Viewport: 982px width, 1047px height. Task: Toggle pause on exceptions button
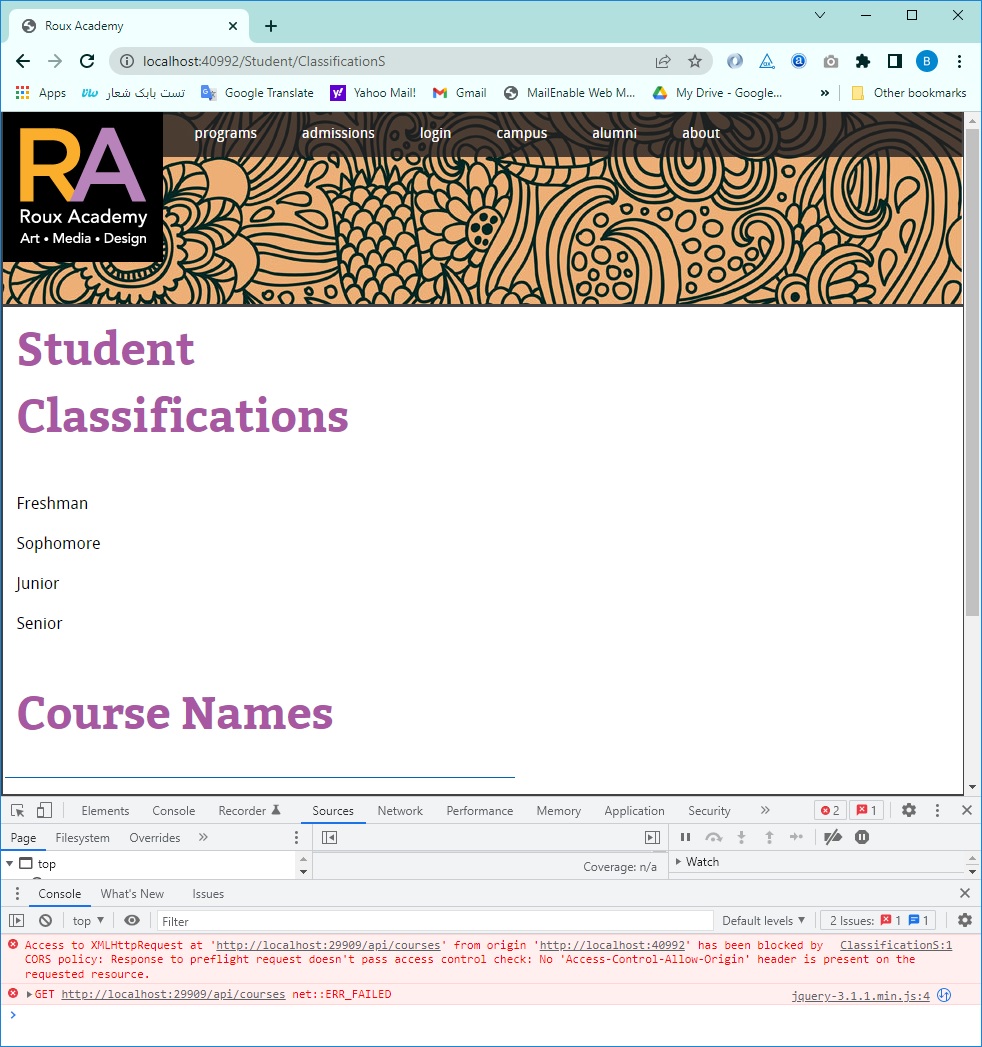[862, 837]
